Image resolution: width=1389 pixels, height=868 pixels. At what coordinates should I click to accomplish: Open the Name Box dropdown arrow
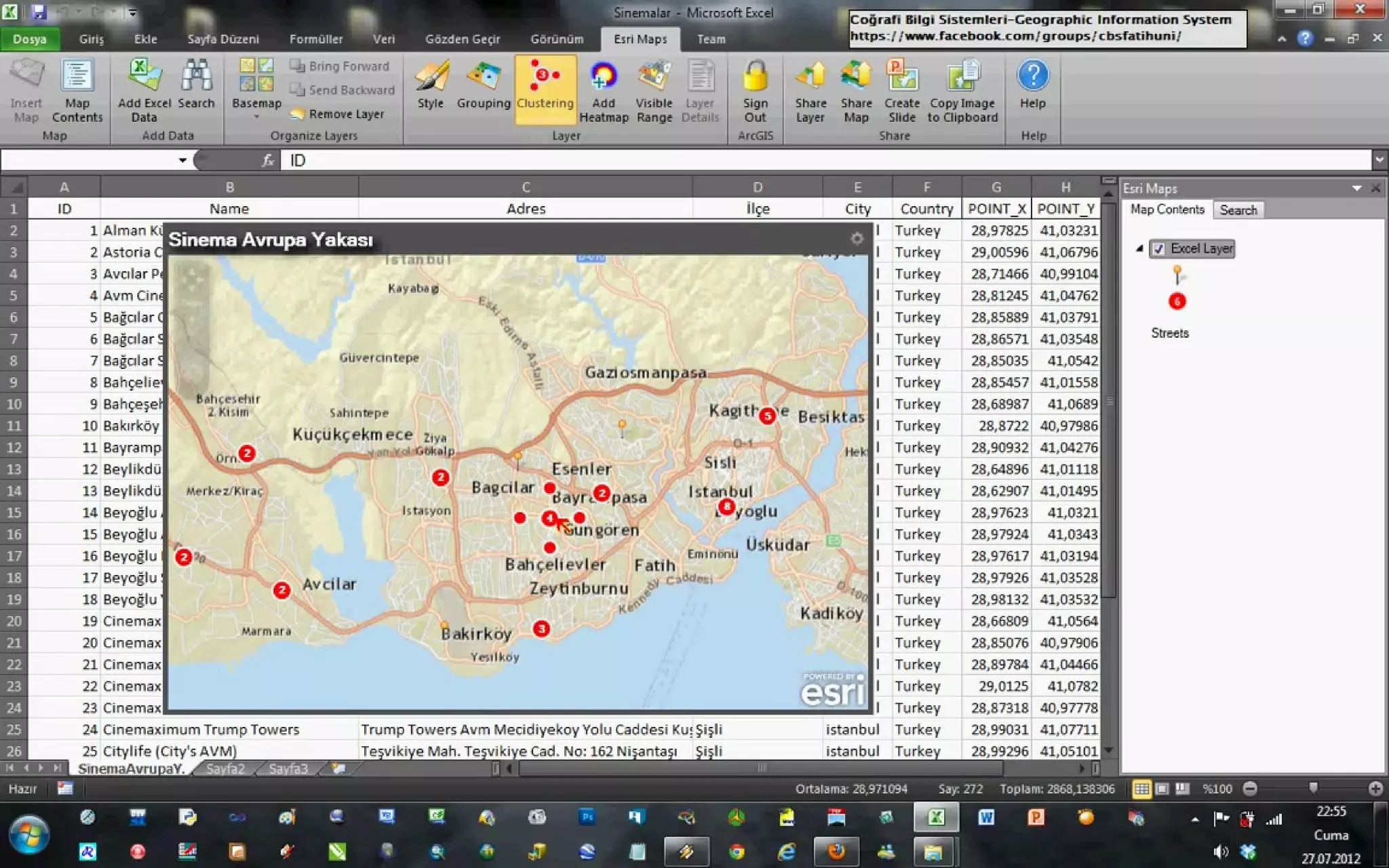pyautogui.click(x=182, y=161)
